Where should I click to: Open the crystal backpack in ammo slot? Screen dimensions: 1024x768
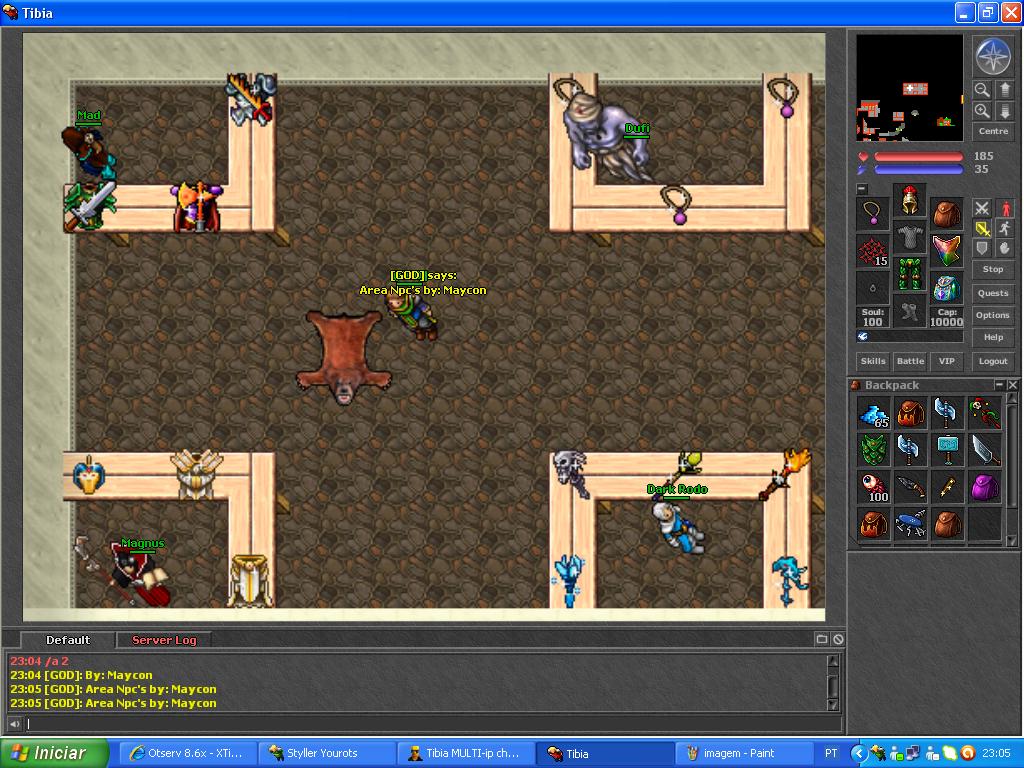[x=946, y=287]
